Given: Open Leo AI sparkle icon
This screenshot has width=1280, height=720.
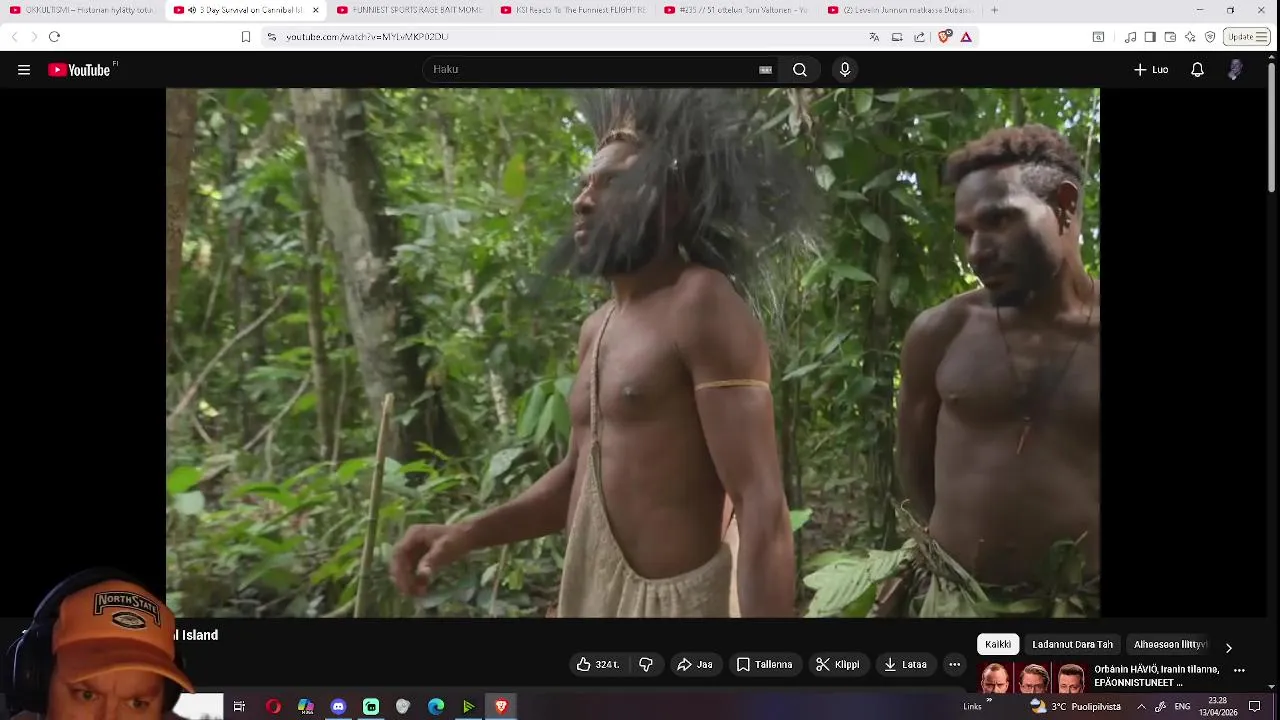Looking at the screenshot, I should click(x=1190, y=37).
